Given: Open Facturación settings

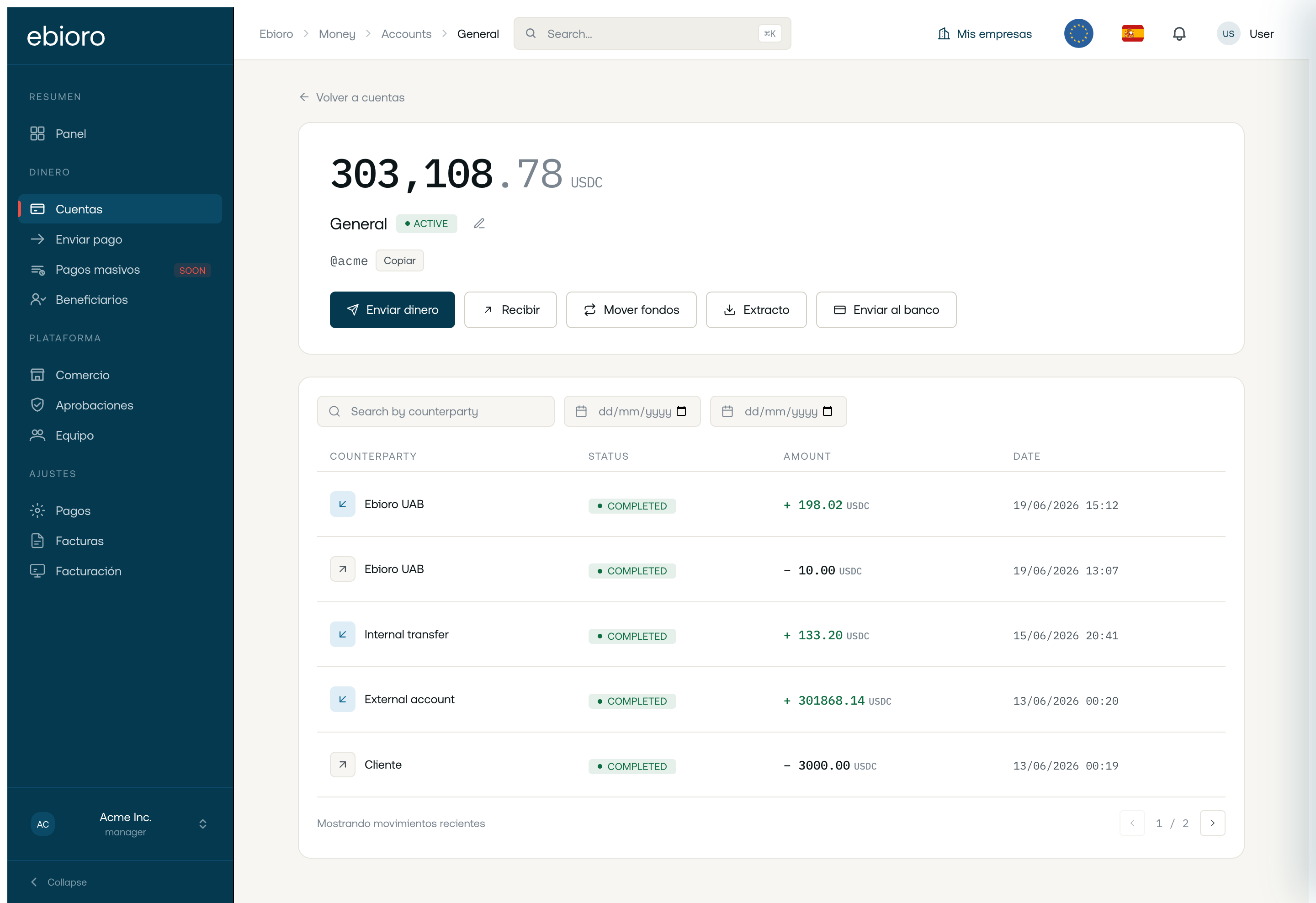Looking at the screenshot, I should pyautogui.click(x=120, y=571).
